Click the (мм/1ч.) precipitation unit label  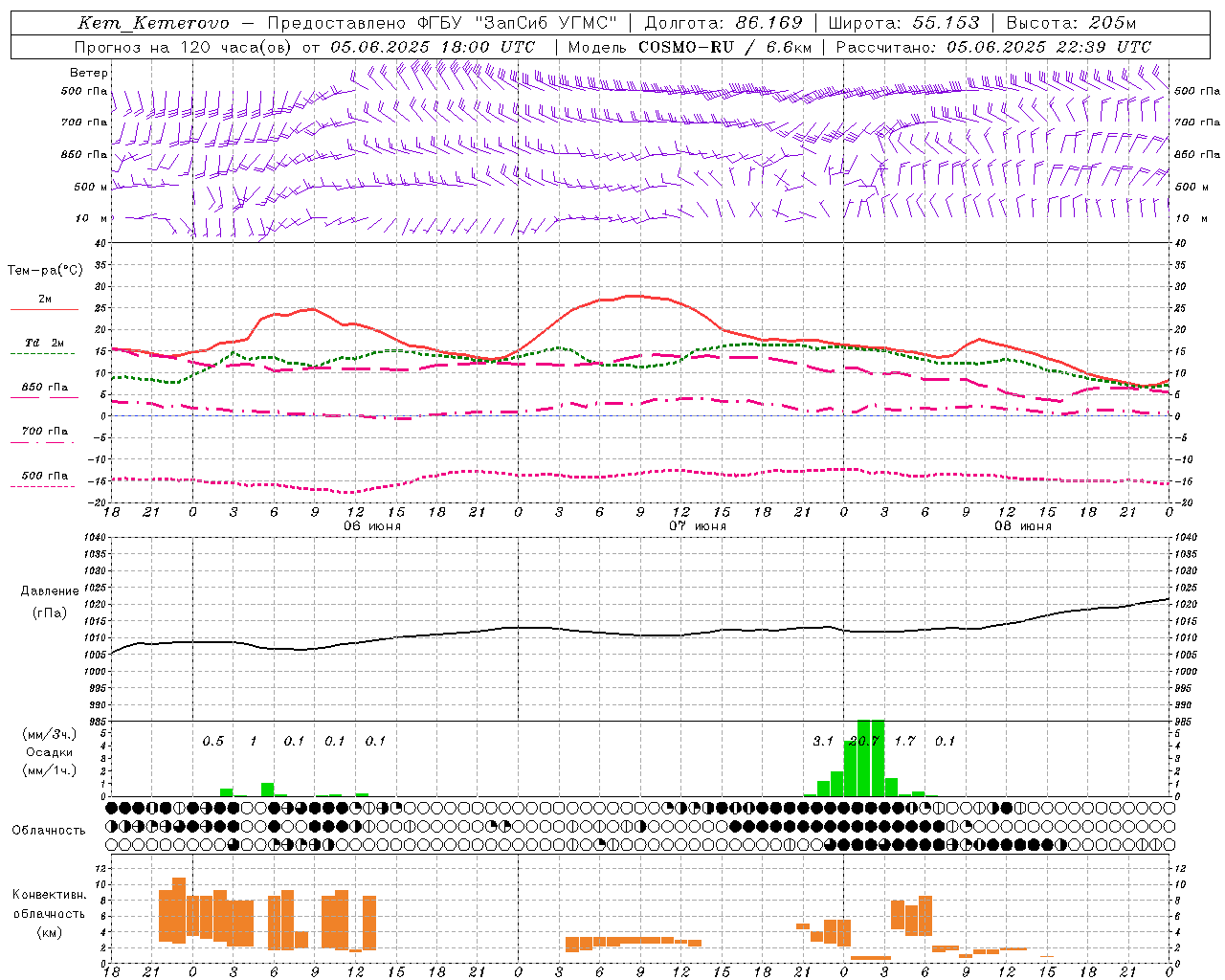(50, 771)
